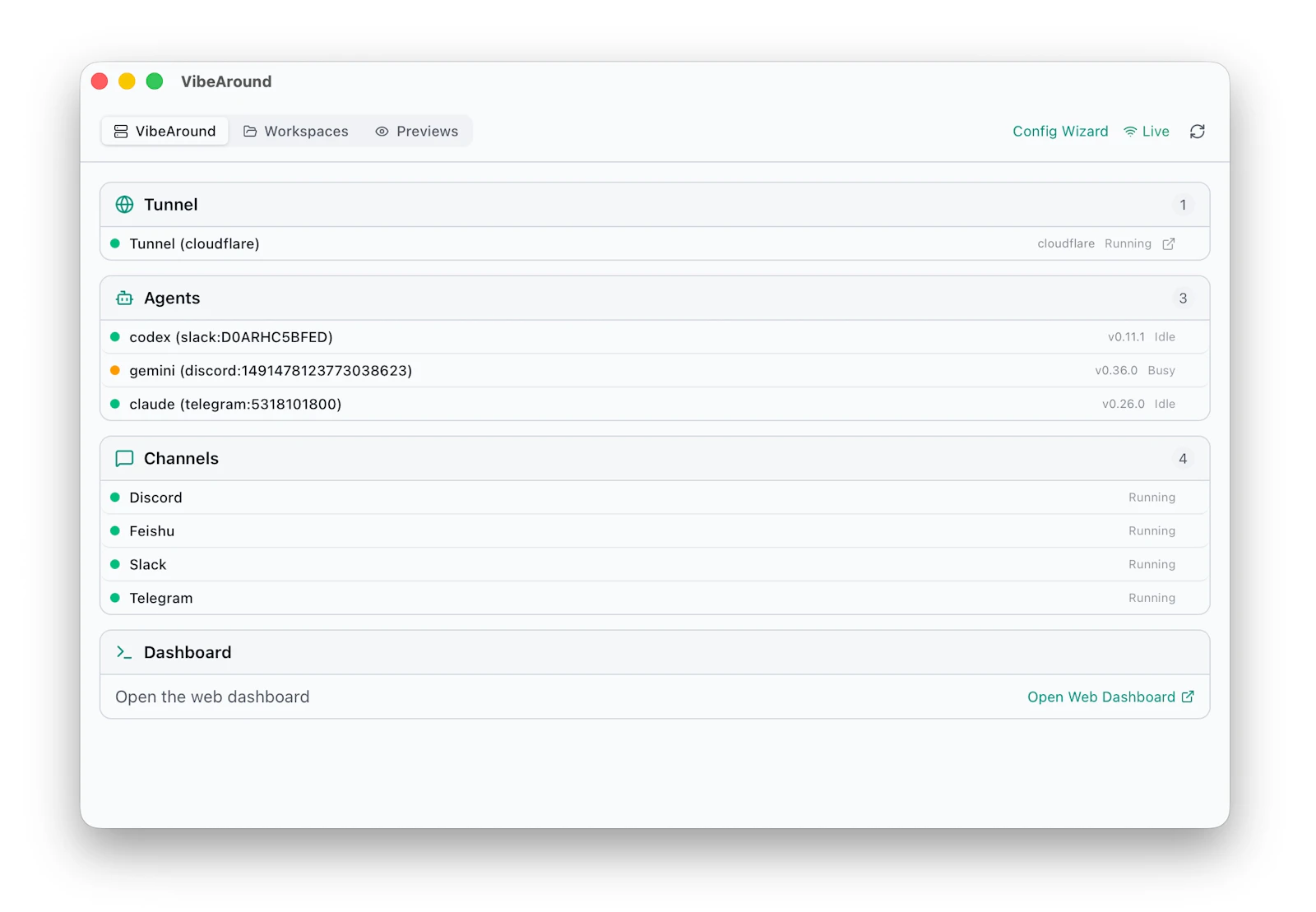The height and width of the screenshot is (912, 1316).
Task: Select the Tunnel (cloudflare) row text
Action: [x=194, y=243]
